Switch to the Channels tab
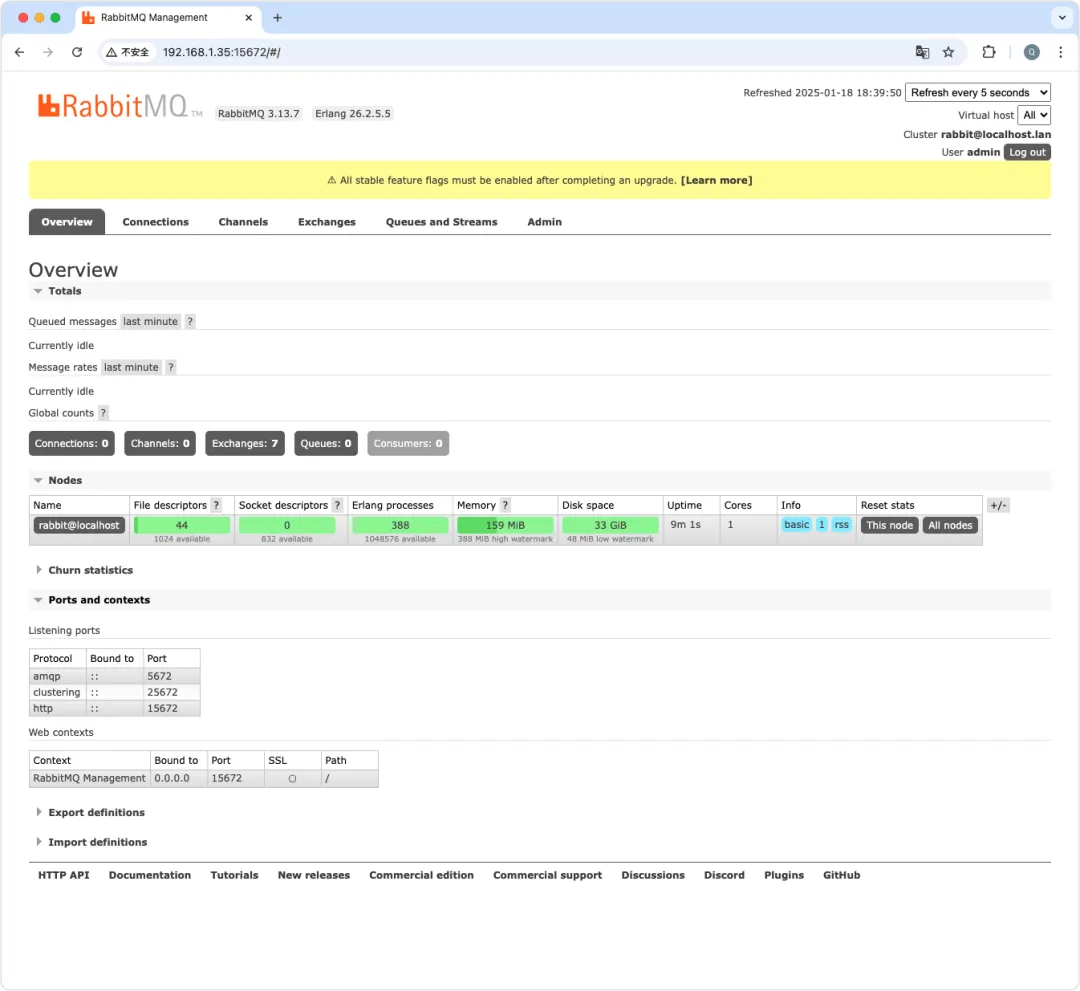Image resolution: width=1080 pixels, height=991 pixels. [x=243, y=222]
